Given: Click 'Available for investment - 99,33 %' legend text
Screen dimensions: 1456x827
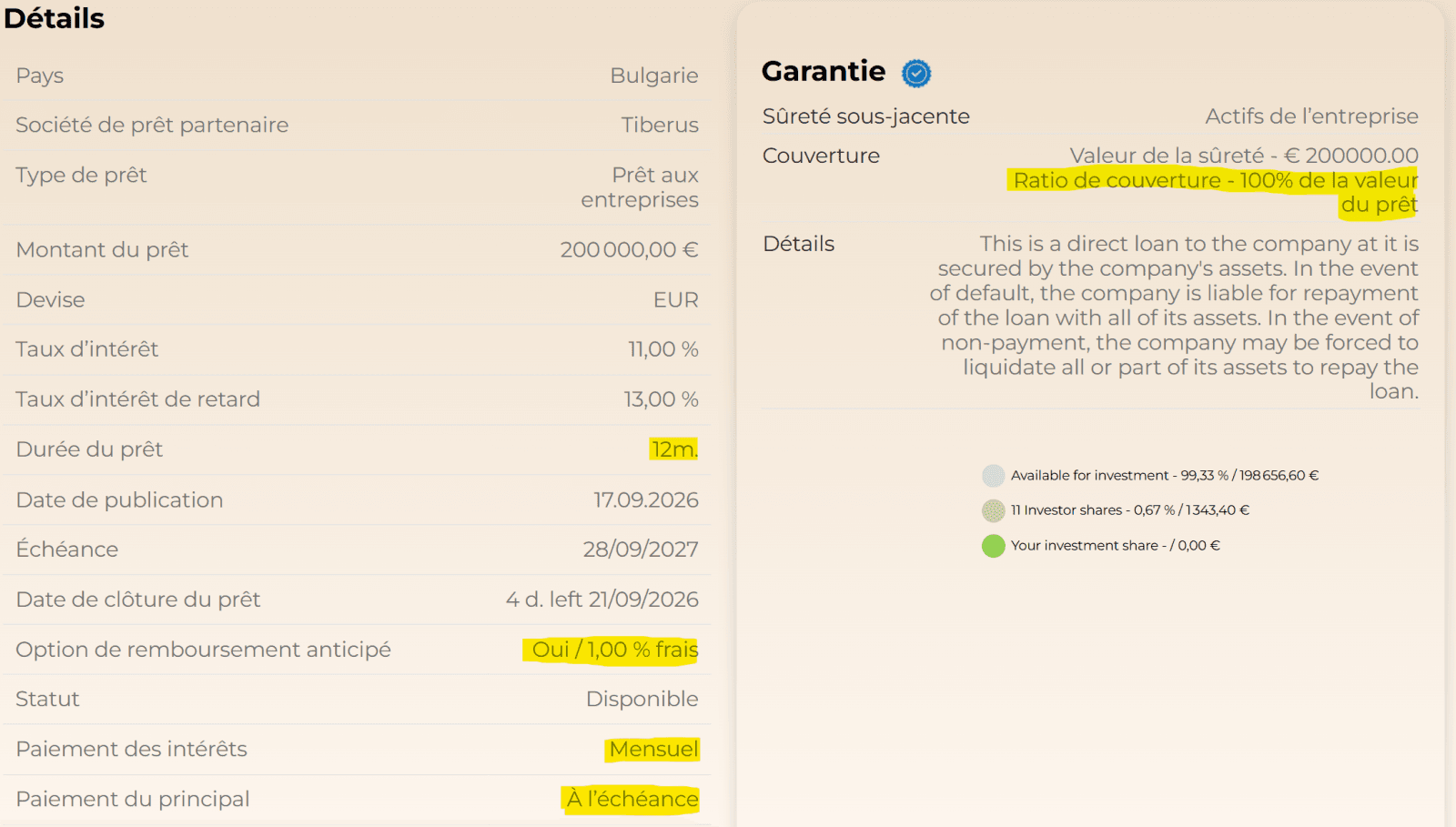Looking at the screenshot, I should (x=1165, y=476).
